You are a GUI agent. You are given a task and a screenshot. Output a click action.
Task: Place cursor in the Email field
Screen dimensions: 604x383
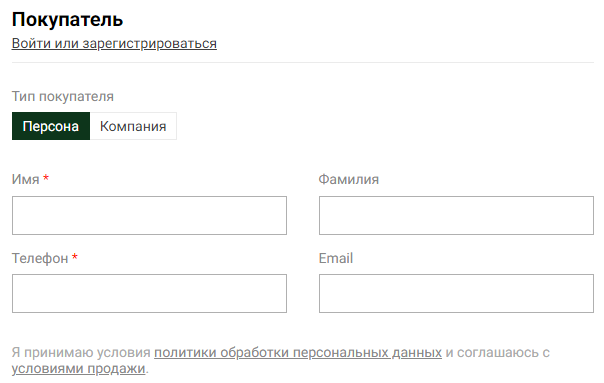point(456,294)
